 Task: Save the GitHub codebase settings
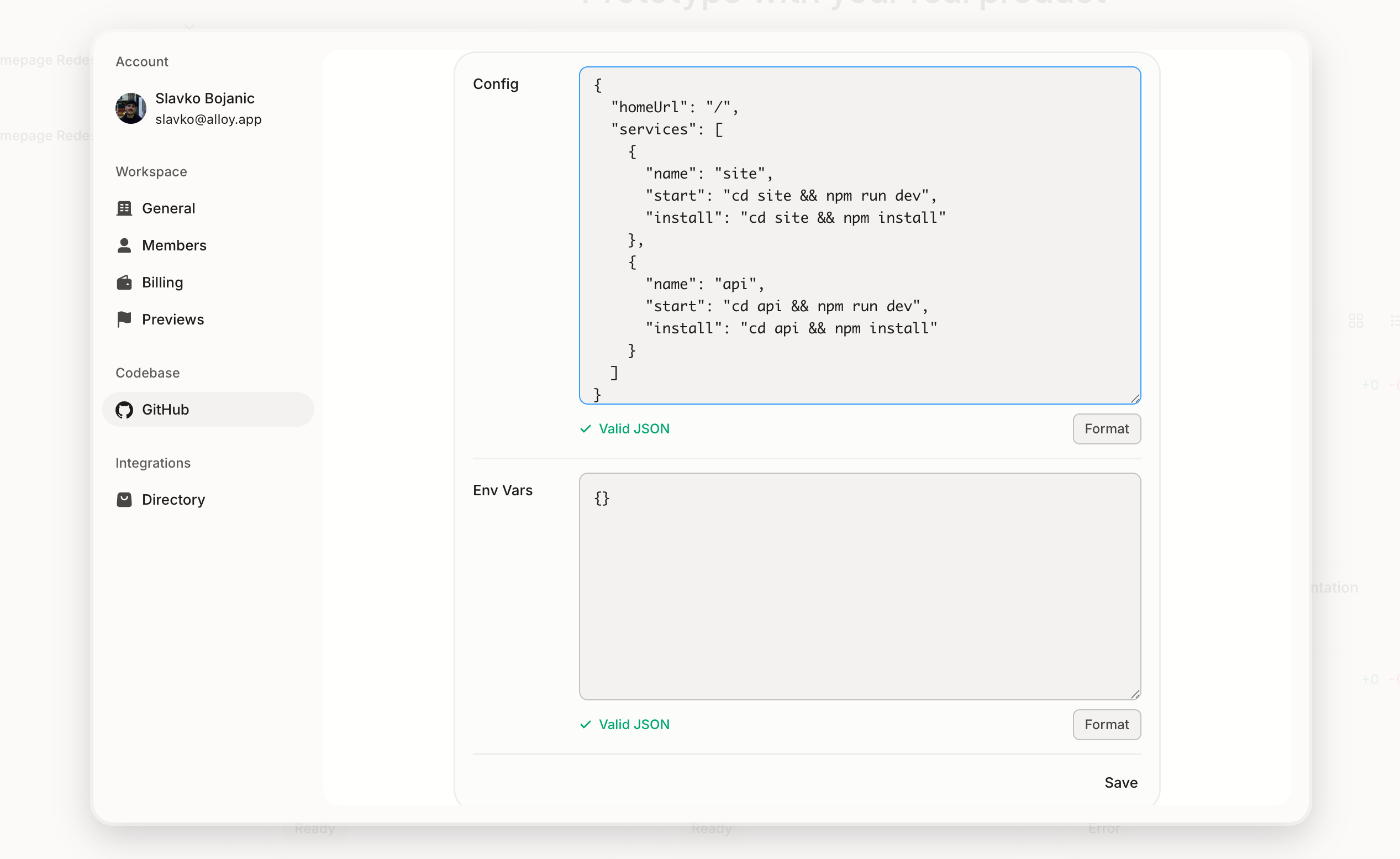click(x=1120, y=782)
